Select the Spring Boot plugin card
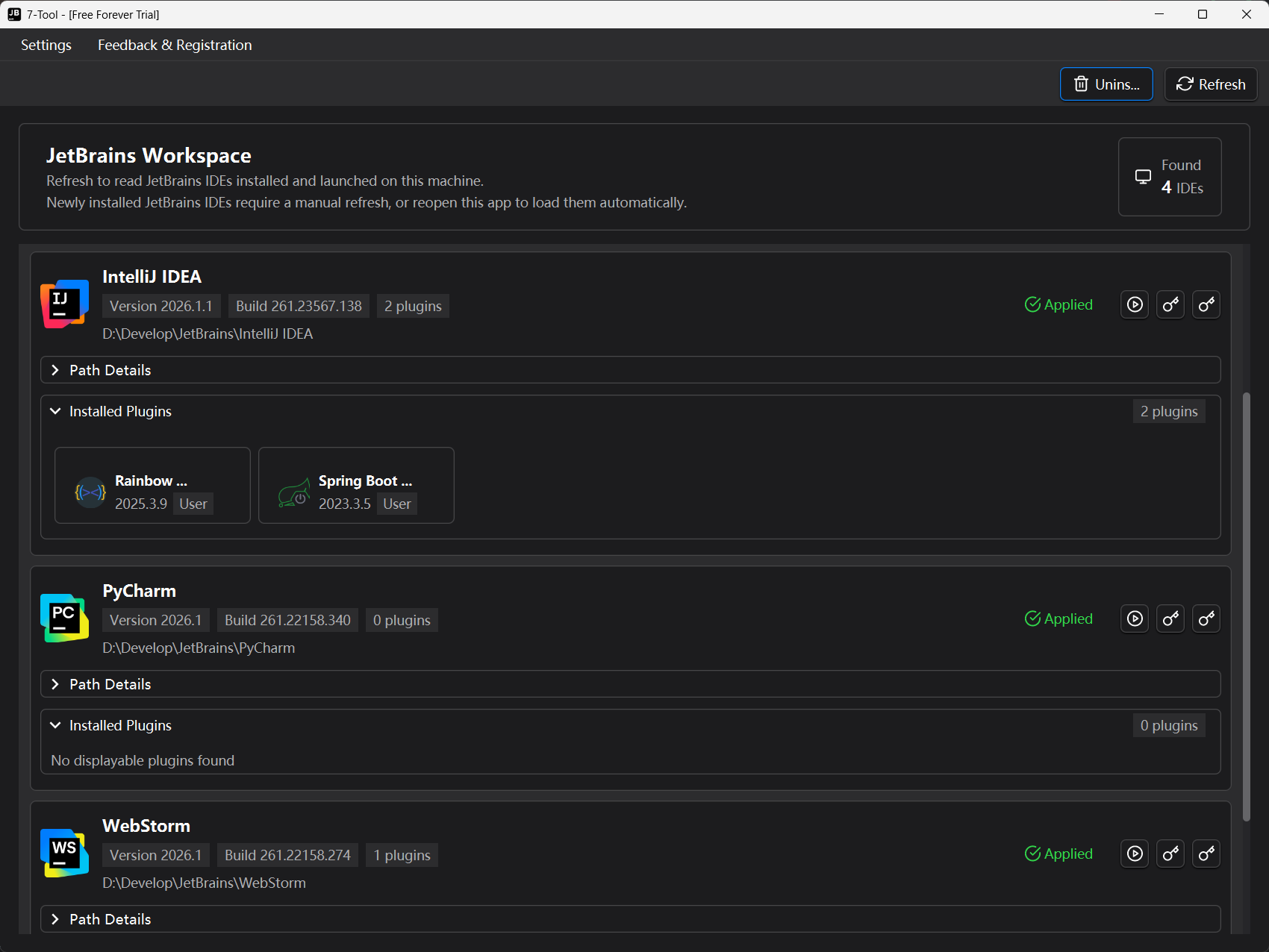This screenshot has height=952, width=1269. [356, 485]
